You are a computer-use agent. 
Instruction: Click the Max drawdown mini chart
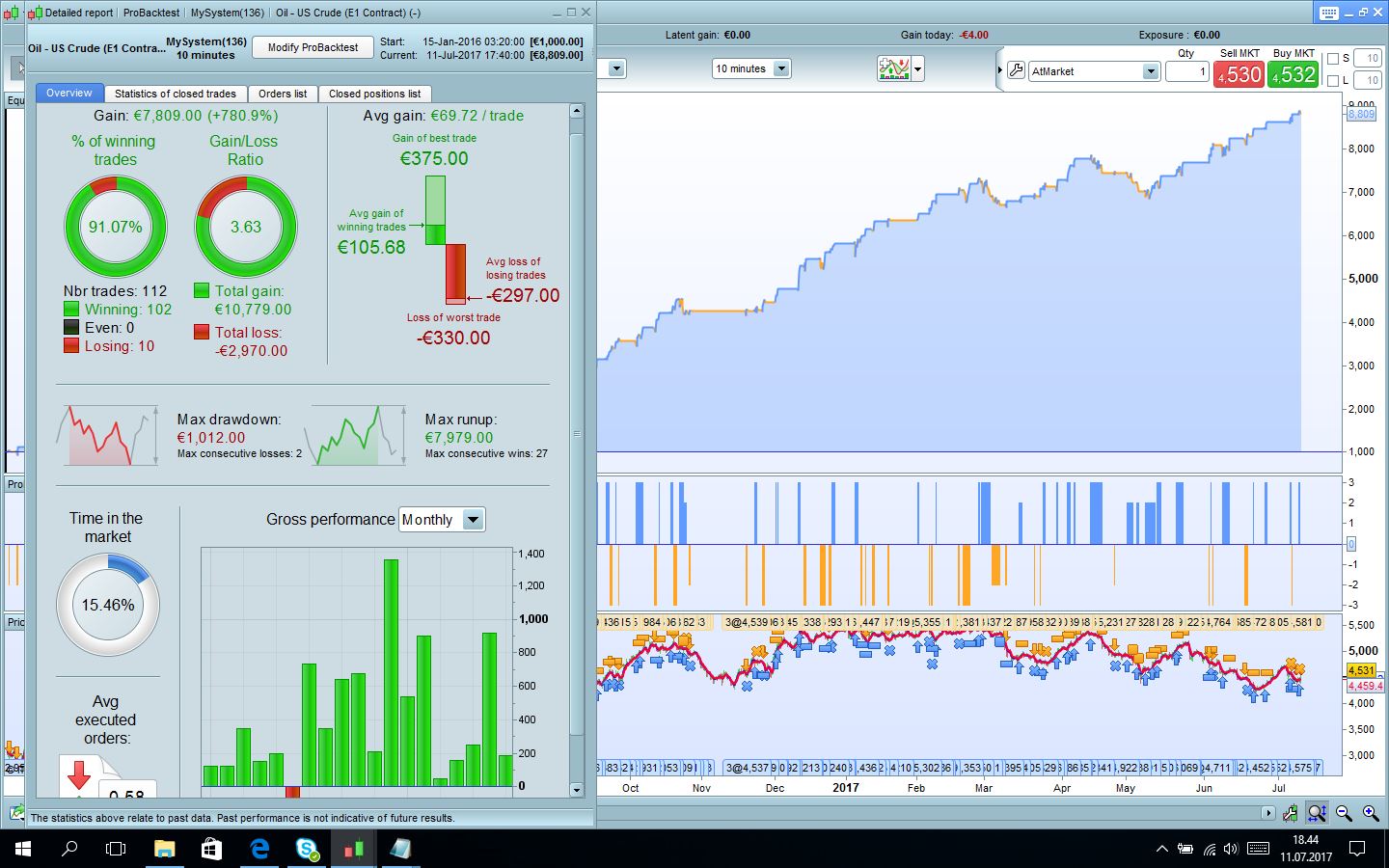pyautogui.click(x=108, y=436)
